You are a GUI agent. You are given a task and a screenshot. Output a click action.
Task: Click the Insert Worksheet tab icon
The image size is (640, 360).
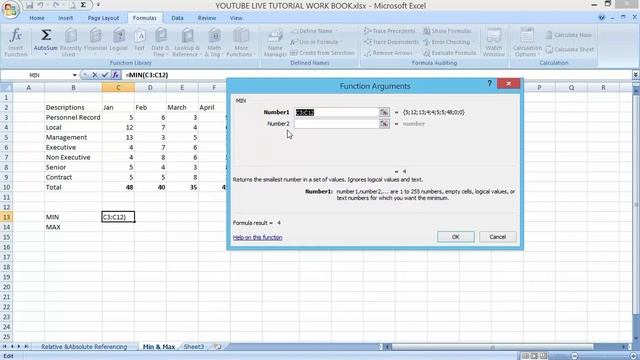point(218,347)
